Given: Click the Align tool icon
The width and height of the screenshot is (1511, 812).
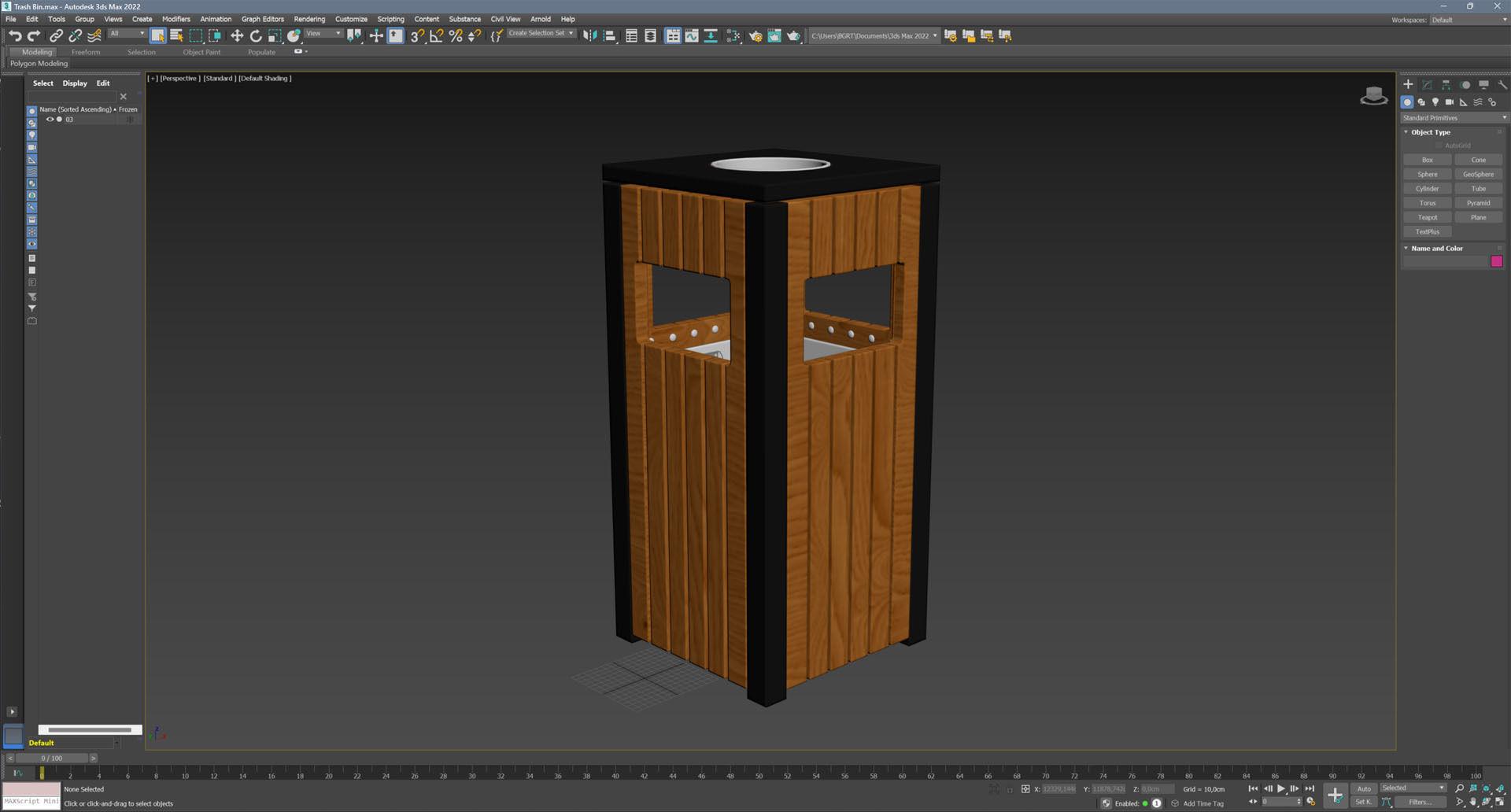Looking at the screenshot, I should [609, 35].
